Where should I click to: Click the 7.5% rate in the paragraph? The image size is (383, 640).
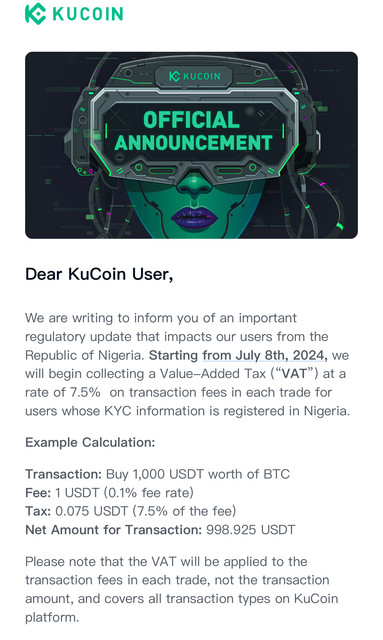[x=85, y=392]
